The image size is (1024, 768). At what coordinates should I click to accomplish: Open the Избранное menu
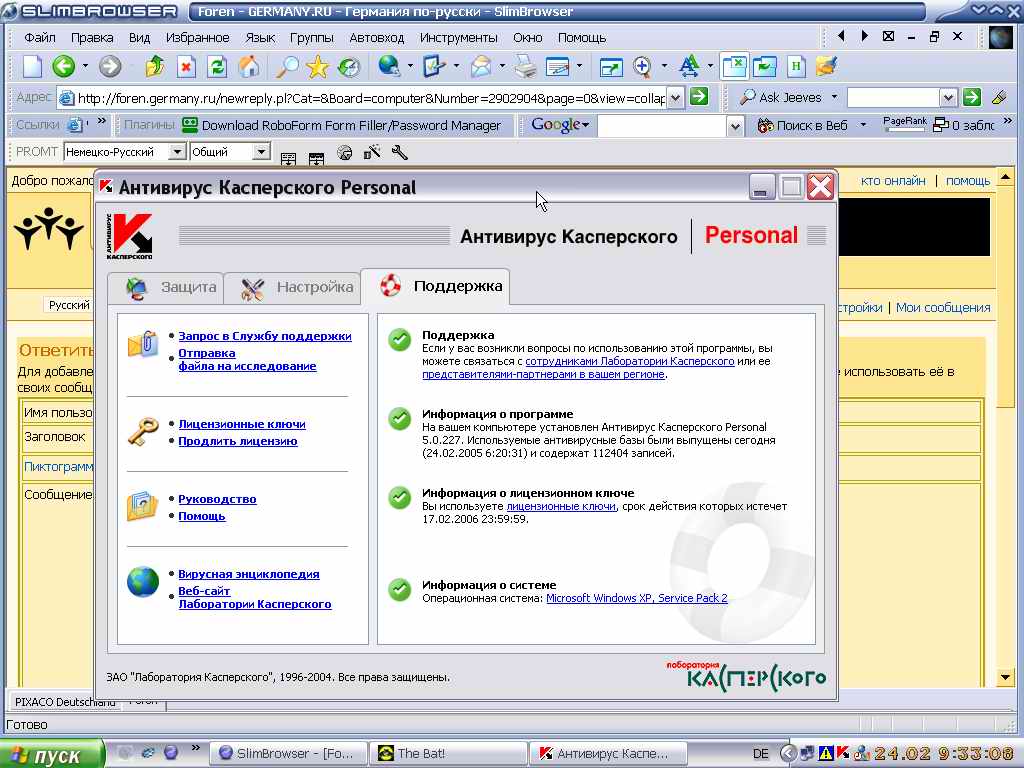coord(197,37)
